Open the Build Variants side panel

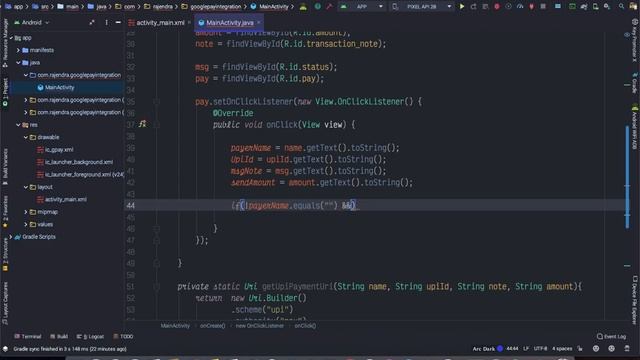5,166
